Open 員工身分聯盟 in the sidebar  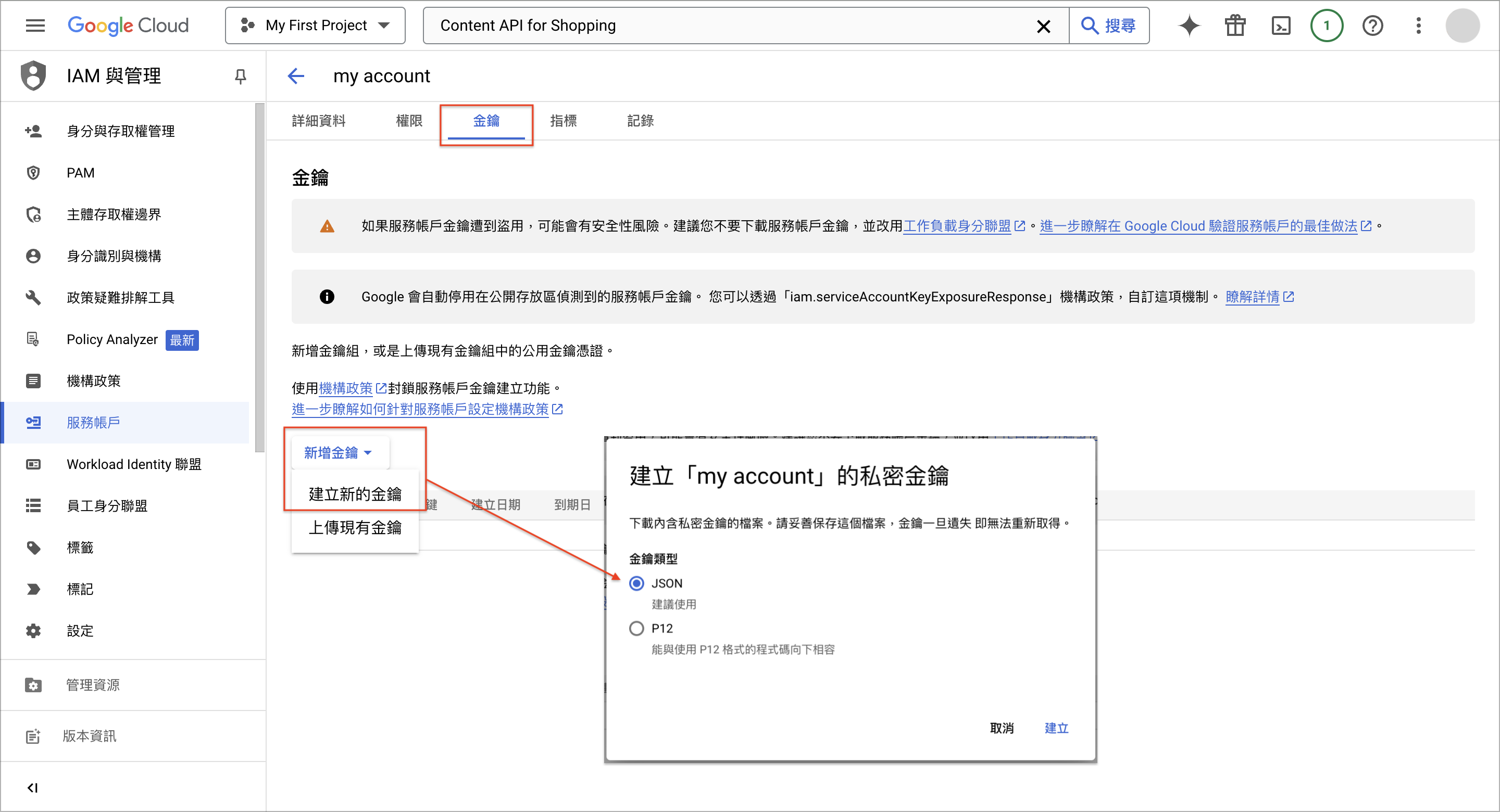coord(126,506)
